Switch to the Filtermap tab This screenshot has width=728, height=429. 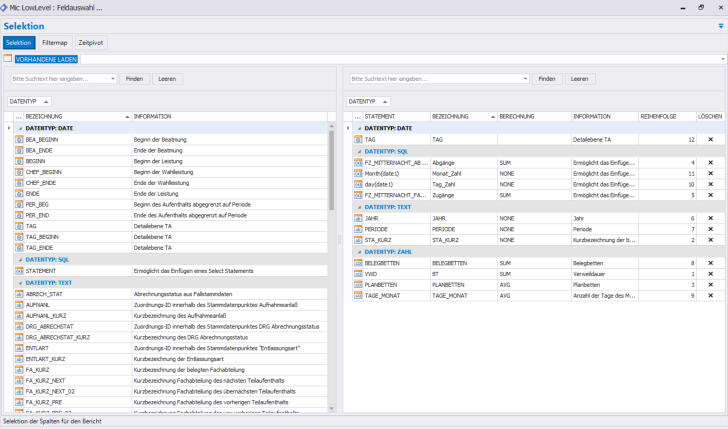[54, 43]
